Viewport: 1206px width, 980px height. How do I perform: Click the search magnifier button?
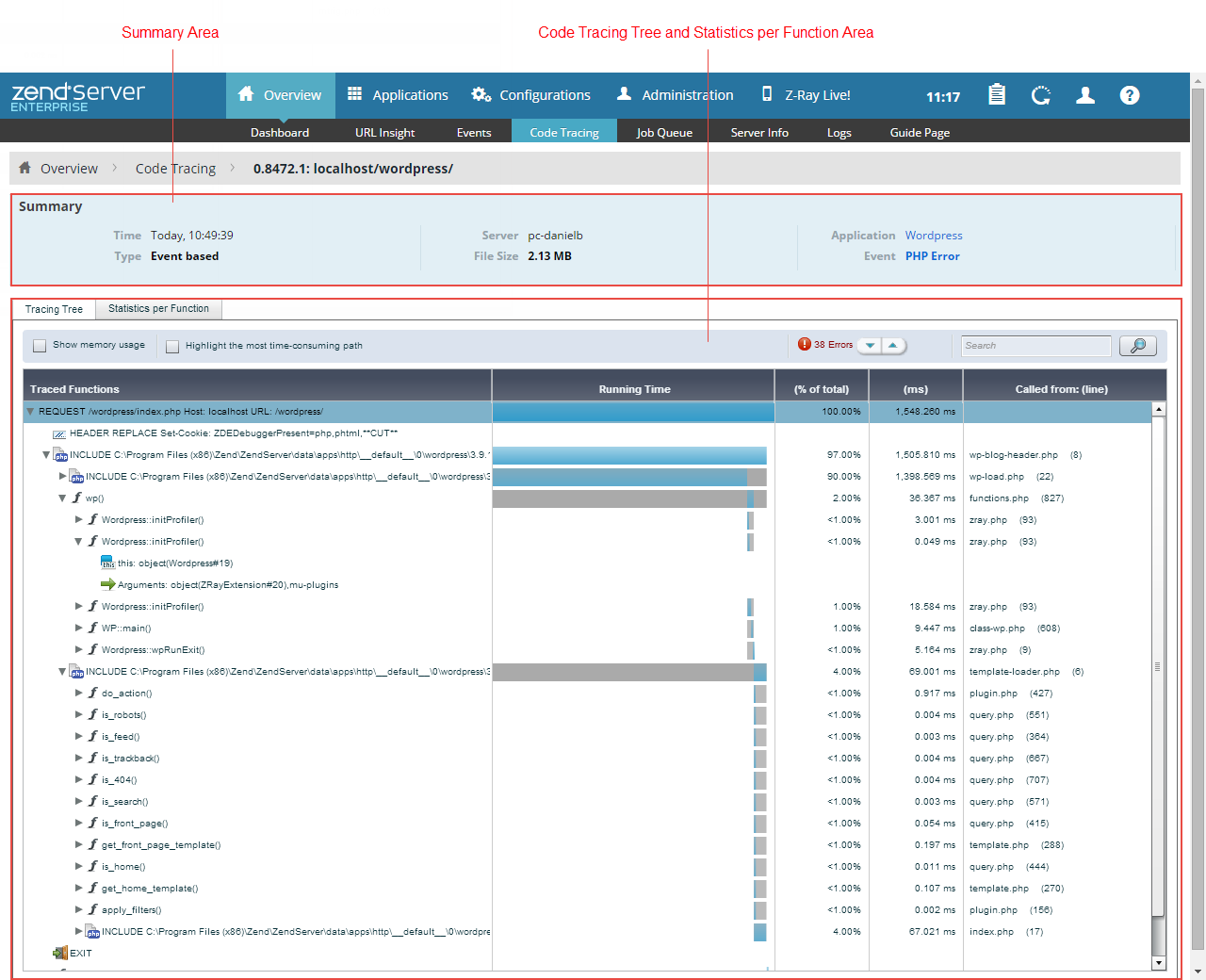pos(1137,346)
